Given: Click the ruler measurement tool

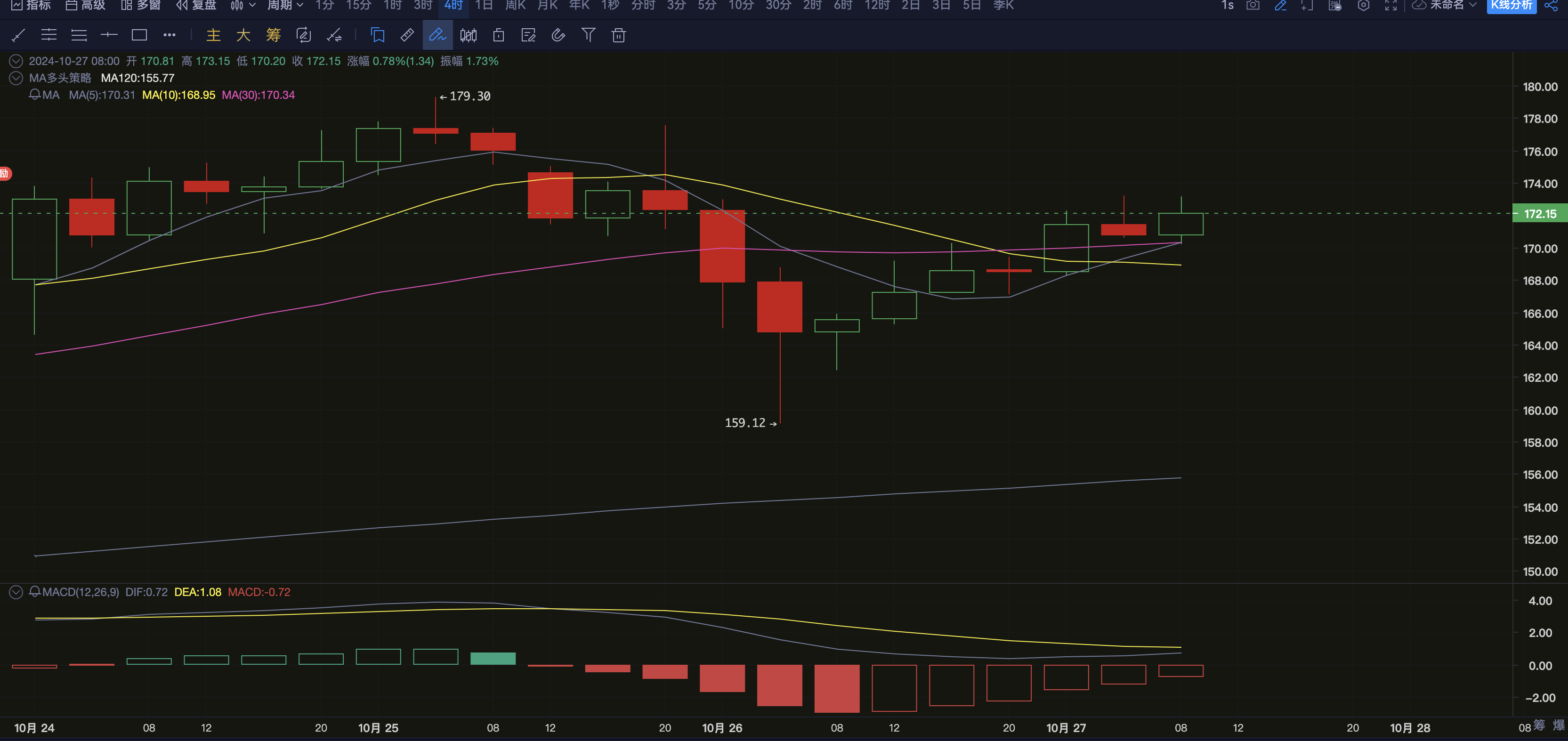Looking at the screenshot, I should (407, 35).
